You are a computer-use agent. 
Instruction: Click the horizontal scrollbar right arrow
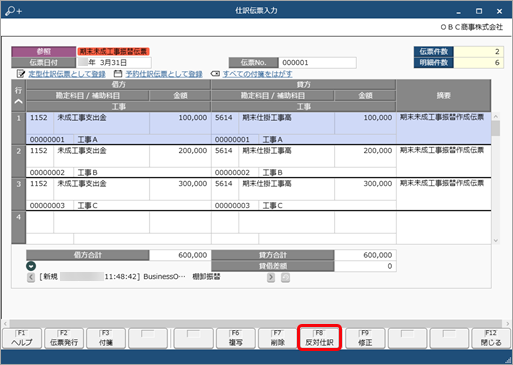[x=507, y=323]
